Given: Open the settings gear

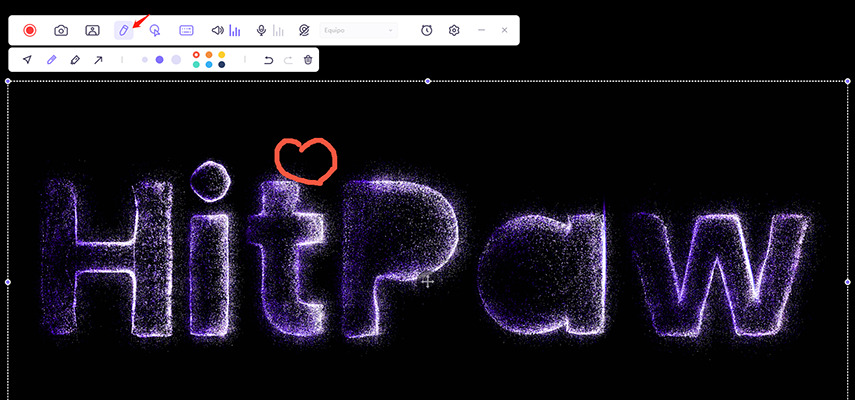Looking at the screenshot, I should point(454,31).
